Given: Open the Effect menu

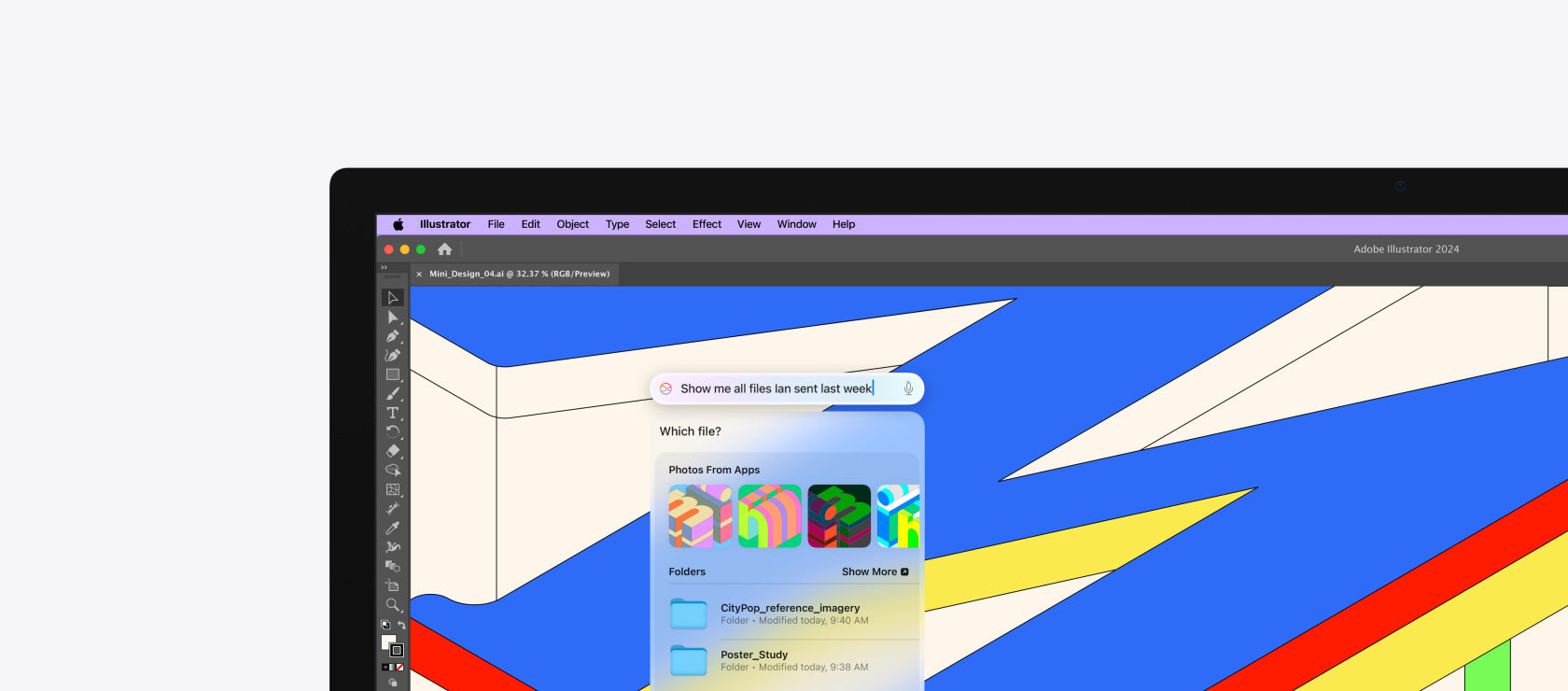Looking at the screenshot, I should (x=707, y=224).
